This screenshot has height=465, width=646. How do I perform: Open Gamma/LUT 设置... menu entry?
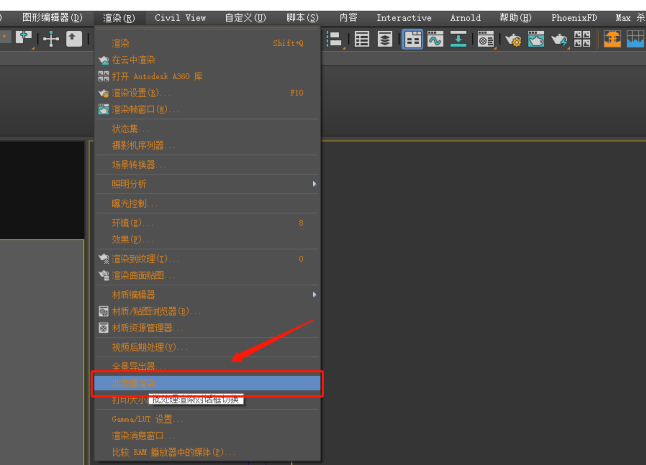pyautogui.click(x=208, y=419)
